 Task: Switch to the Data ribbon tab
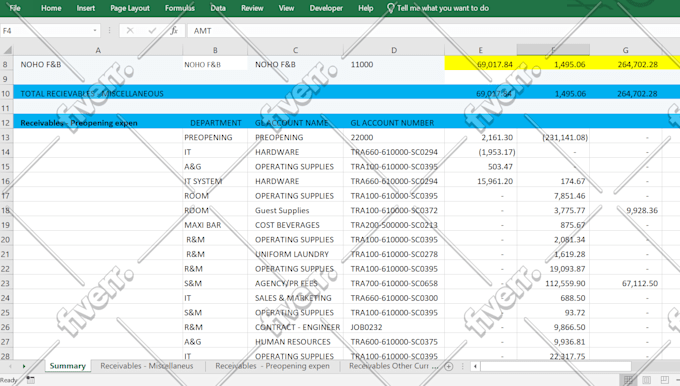(x=218, y=8)
